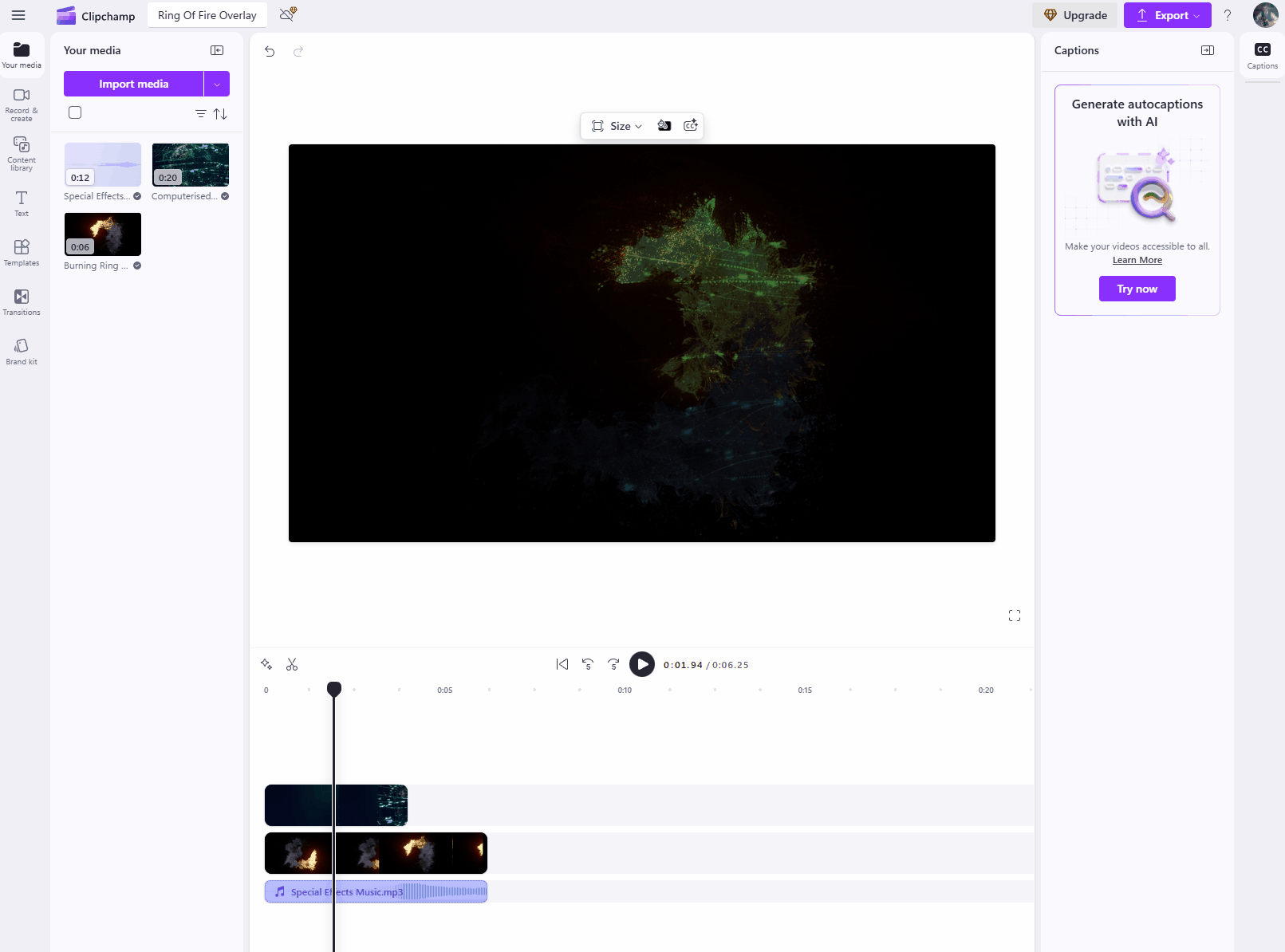The height and width of the screenshot is (952, 1285).
Task: Click the Try now autocaptions button
Action: pyautogui.click(x=1137, y=289)
